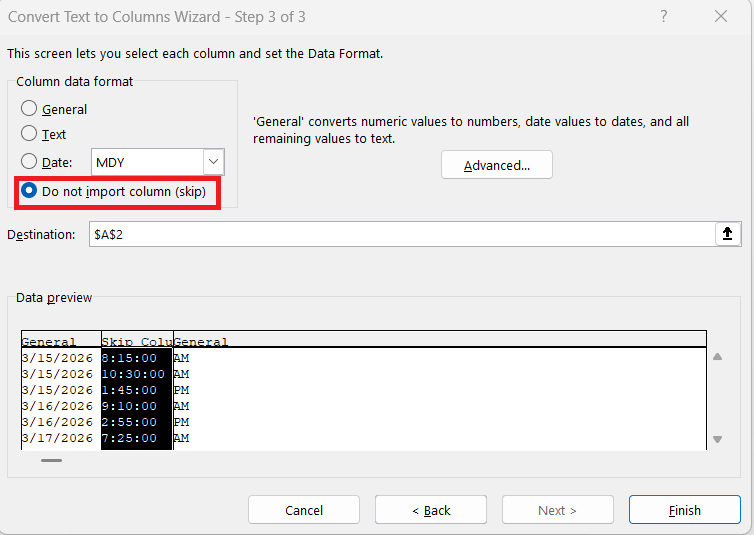Image resolution: width=754 pixels, height=535 pixels.
Task: Select the last General column header
Action: tap(201, 342)
